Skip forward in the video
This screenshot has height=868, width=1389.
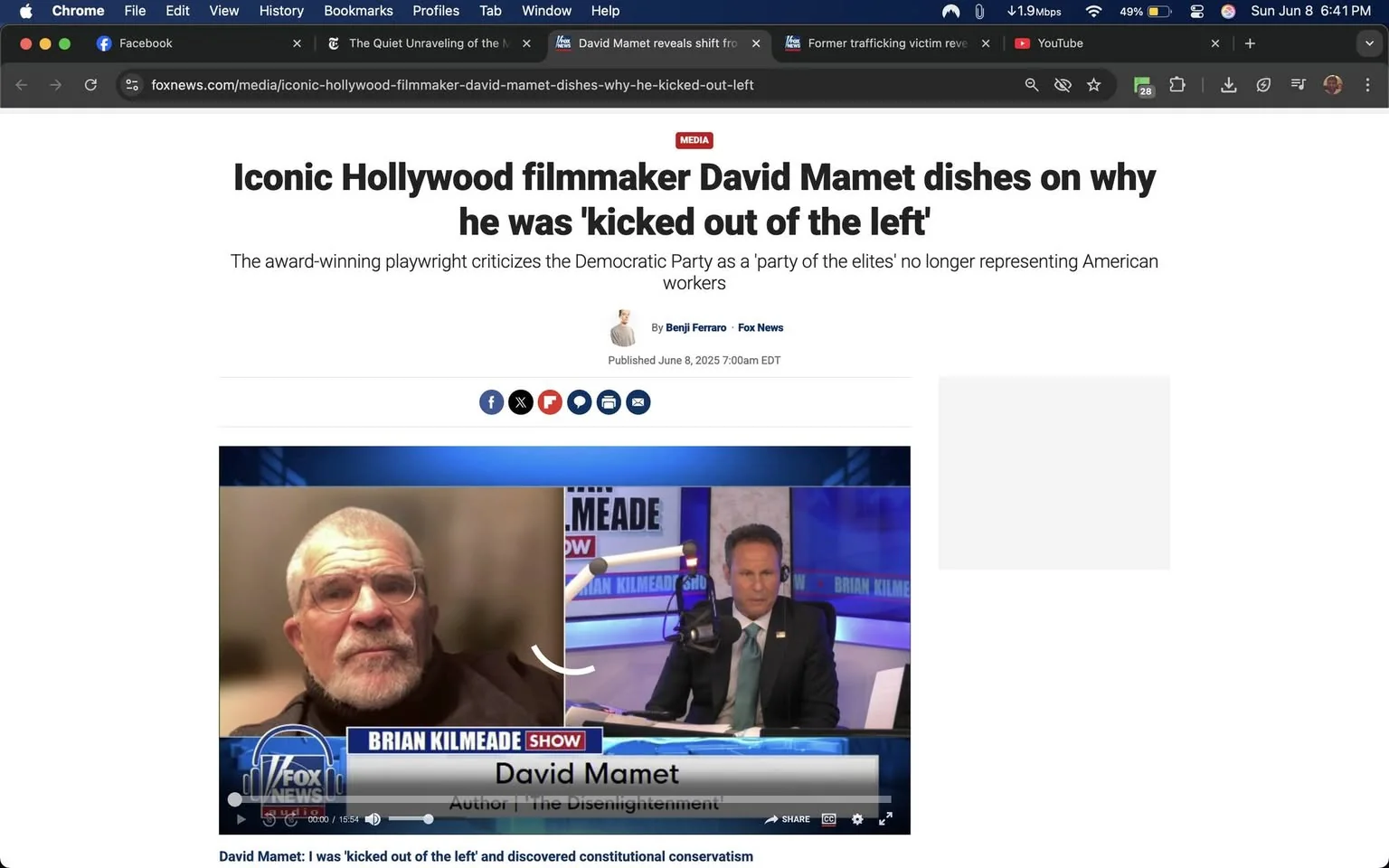coord(290,819)
